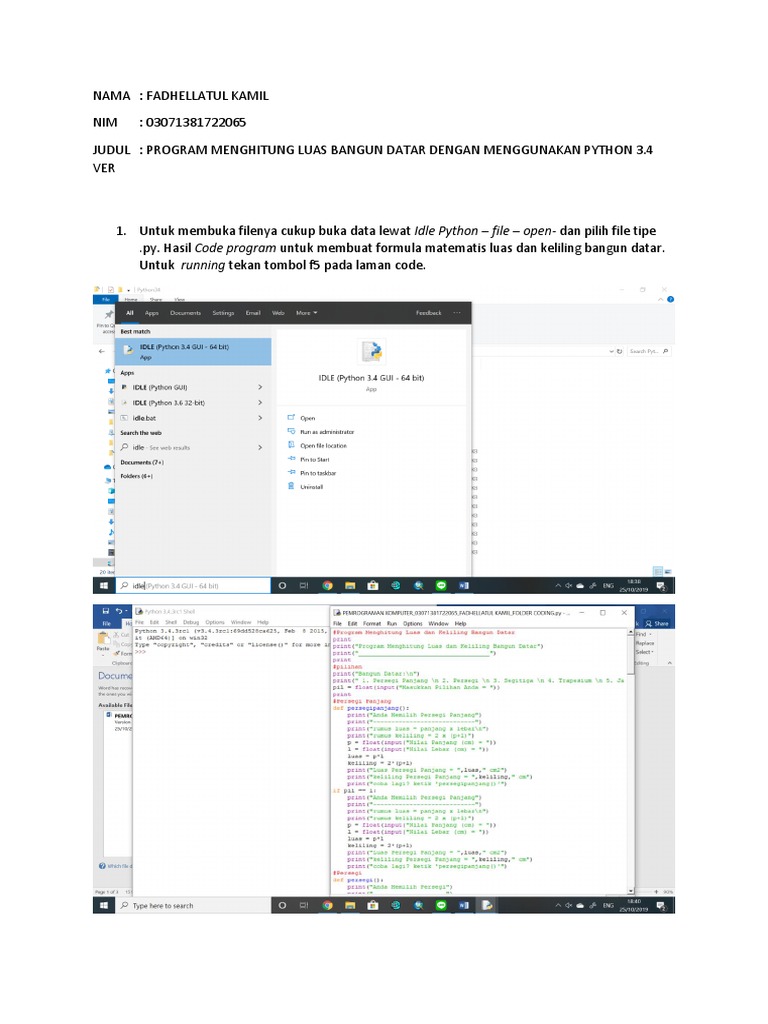This screenshot has width=768, height=1024.
Task: Select the All search filter tab
Action: pyautogui.click(x=129, y=313)
